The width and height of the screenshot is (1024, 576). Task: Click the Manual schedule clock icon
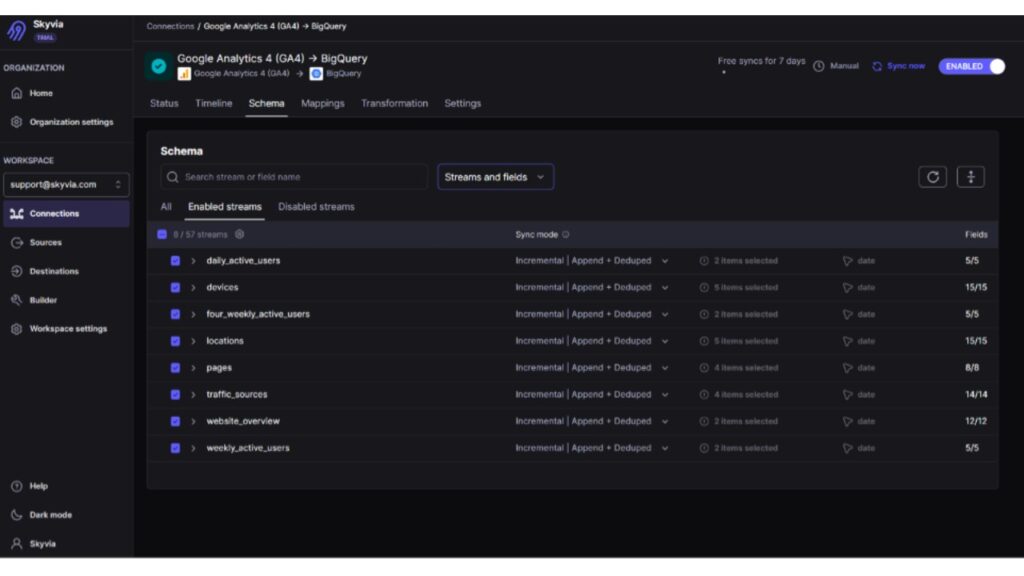click(x=818, y=66)
